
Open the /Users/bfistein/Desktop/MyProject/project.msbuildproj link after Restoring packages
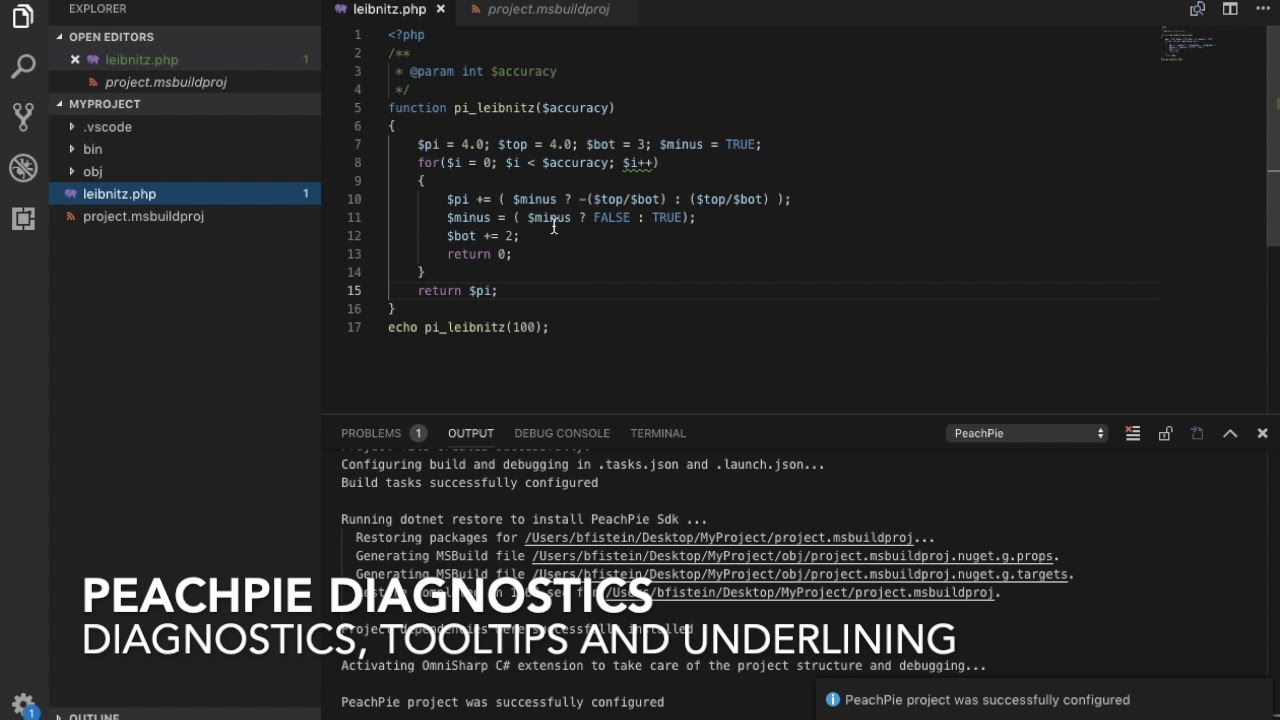click(x=719, y=538)
